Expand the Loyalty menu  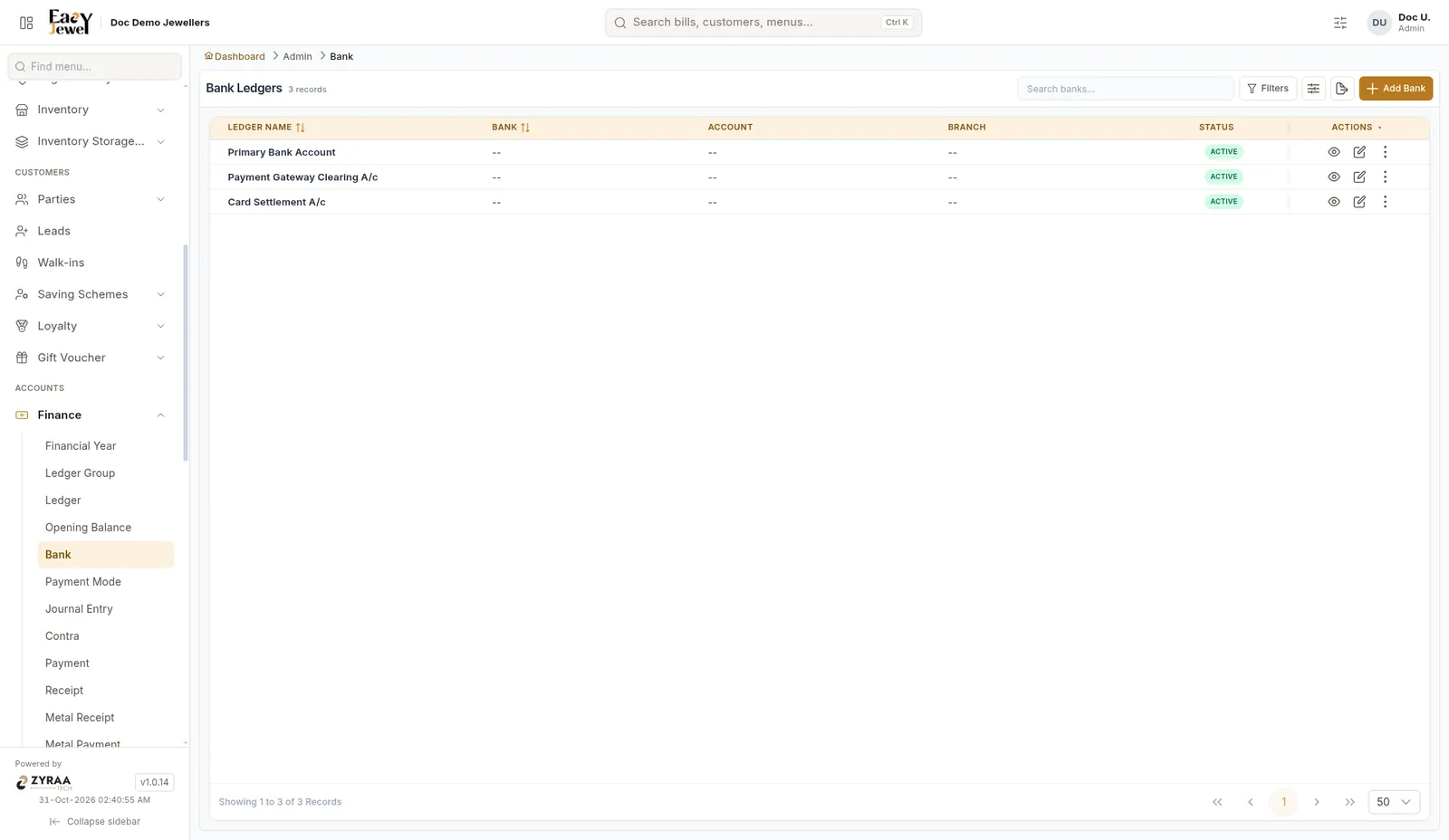pyautogui.click(x=91, y=326)
